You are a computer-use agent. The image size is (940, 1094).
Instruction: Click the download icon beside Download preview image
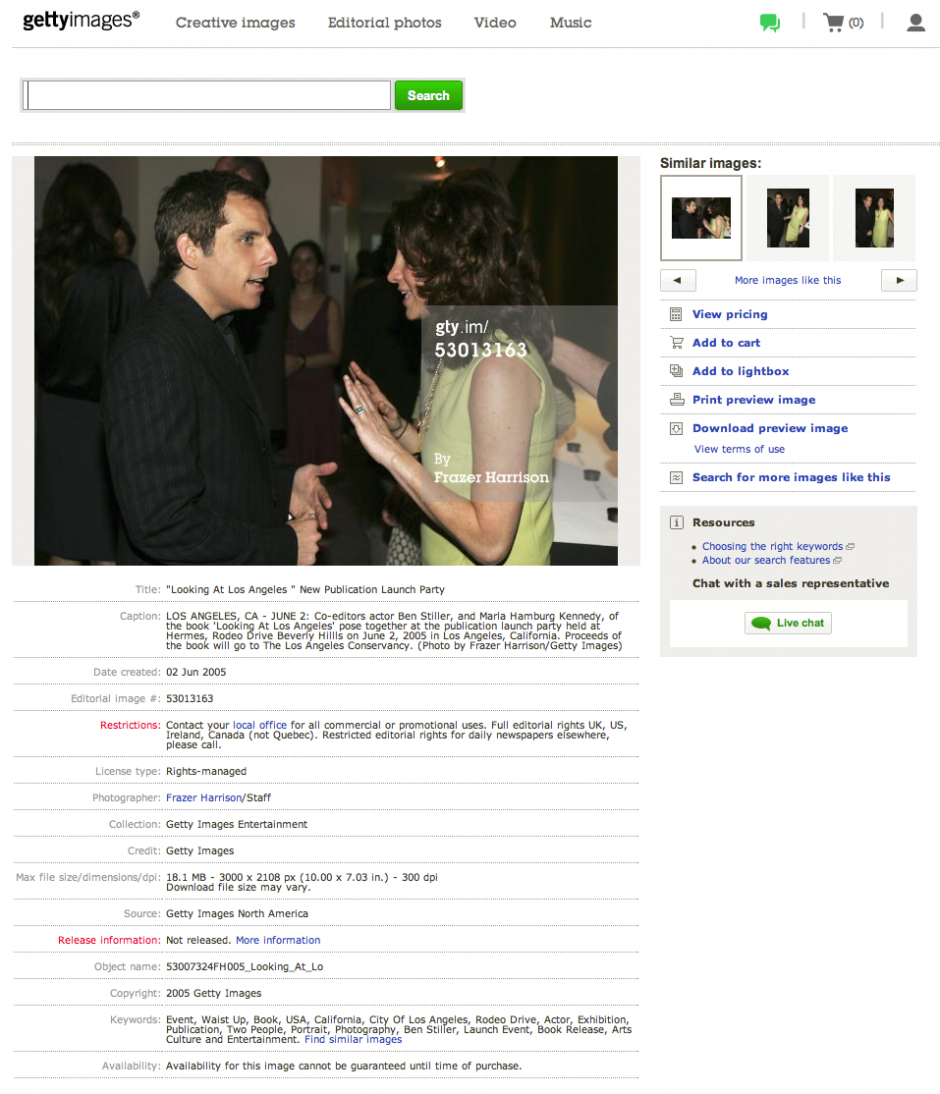(676, 428)
